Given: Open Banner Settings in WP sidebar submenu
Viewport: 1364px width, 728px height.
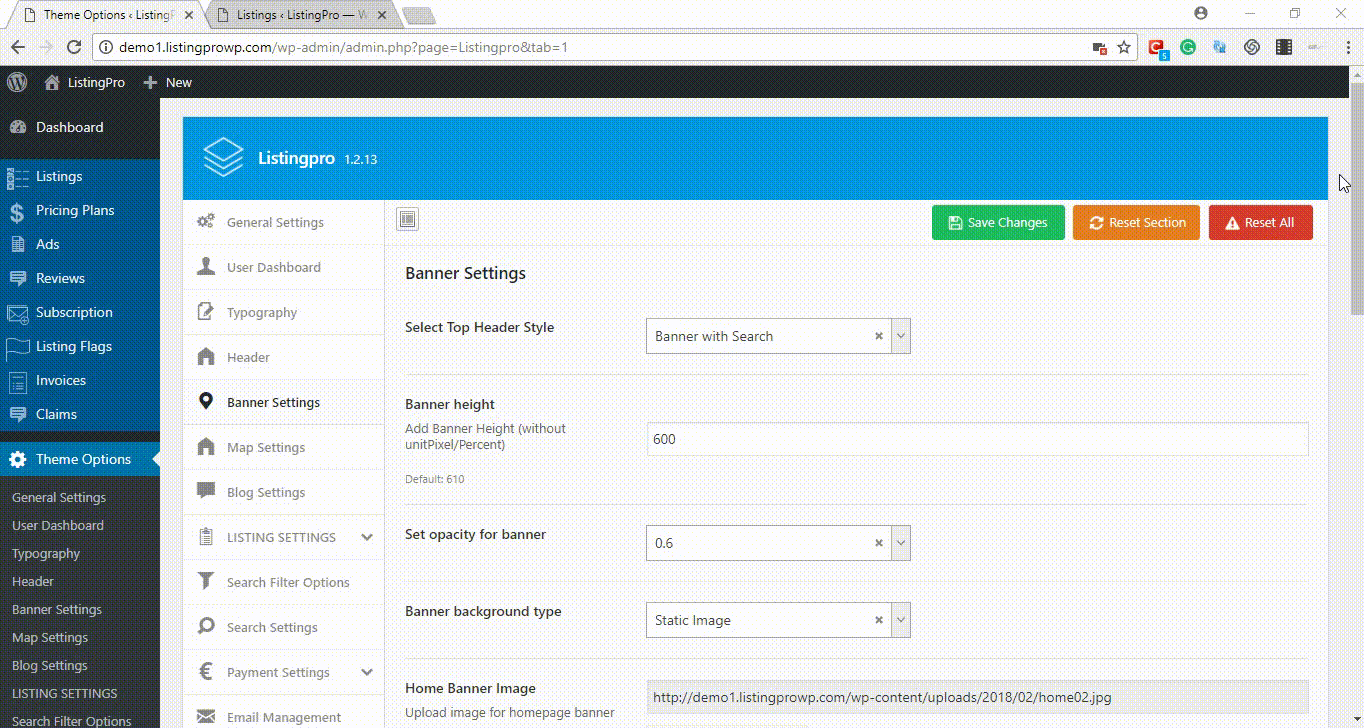Looking at the screenshot, I should (57, 609).
